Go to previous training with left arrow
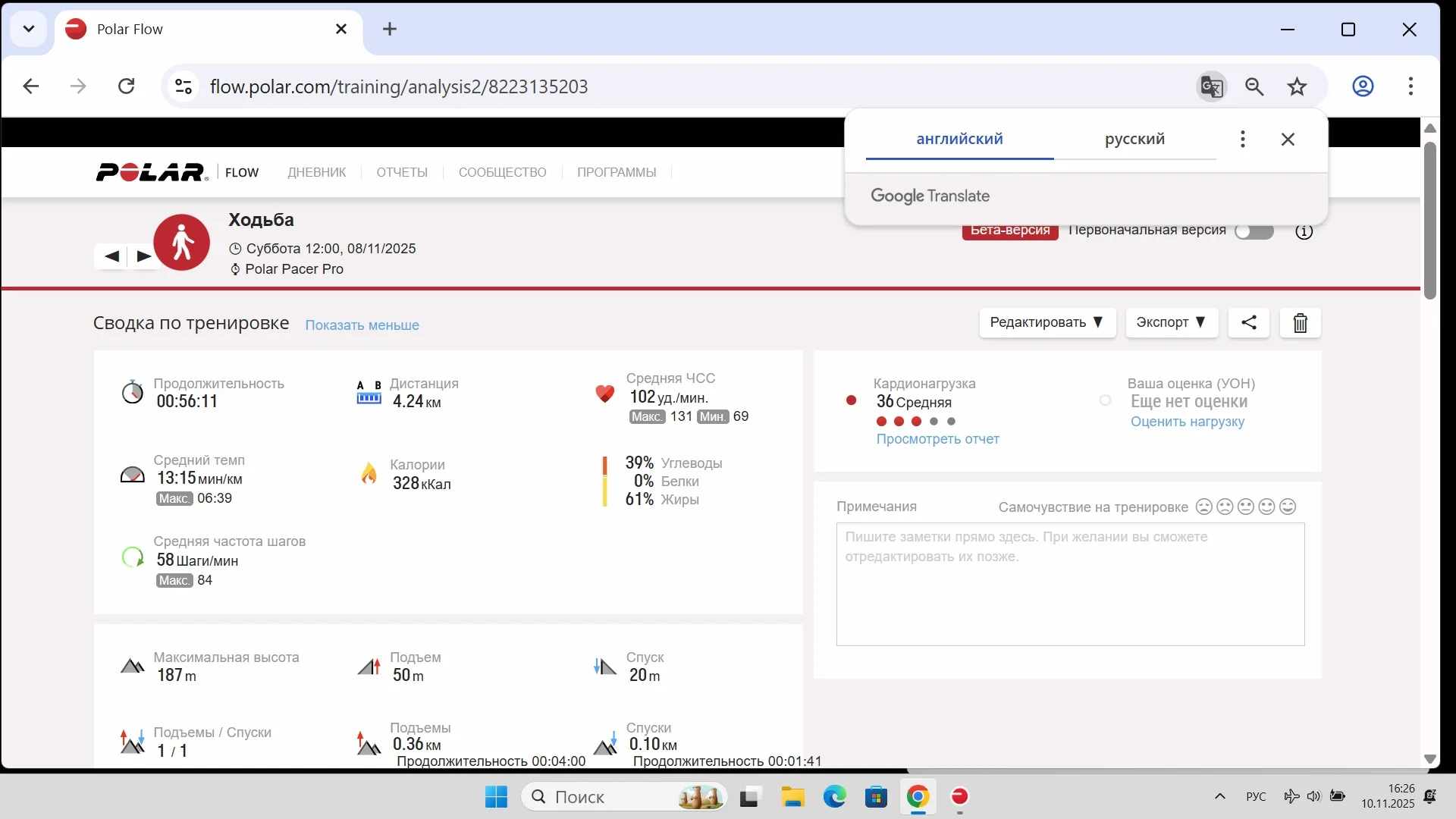1456x819 pixels. point(111,256)
